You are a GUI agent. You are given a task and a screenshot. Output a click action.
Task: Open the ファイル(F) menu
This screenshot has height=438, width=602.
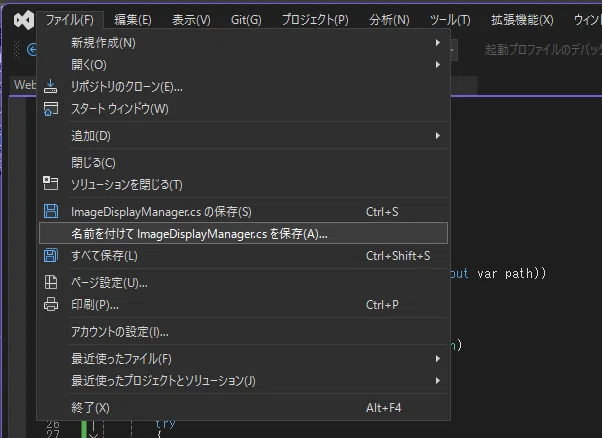70,20
